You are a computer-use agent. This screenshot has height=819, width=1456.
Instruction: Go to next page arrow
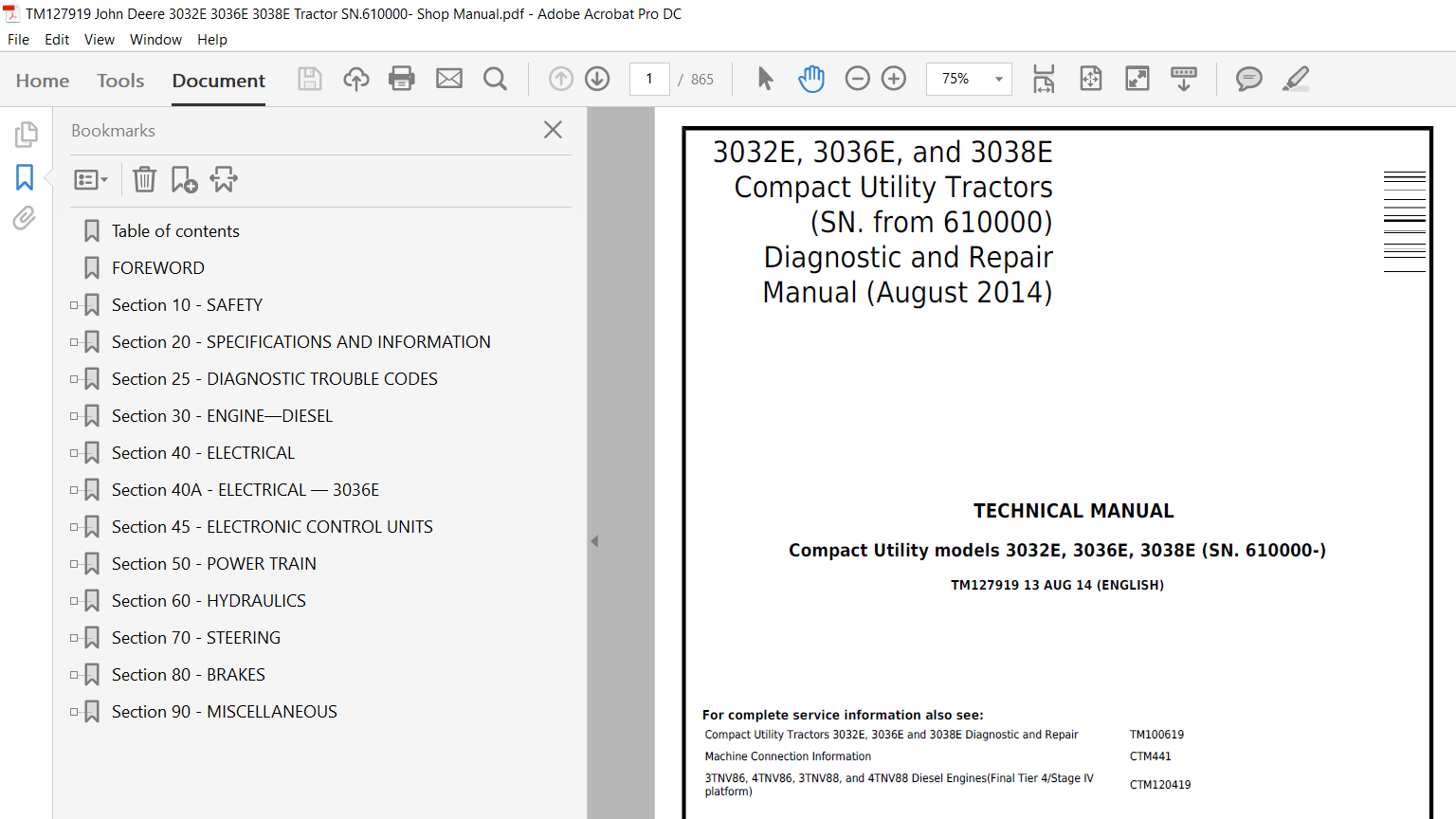597,79
